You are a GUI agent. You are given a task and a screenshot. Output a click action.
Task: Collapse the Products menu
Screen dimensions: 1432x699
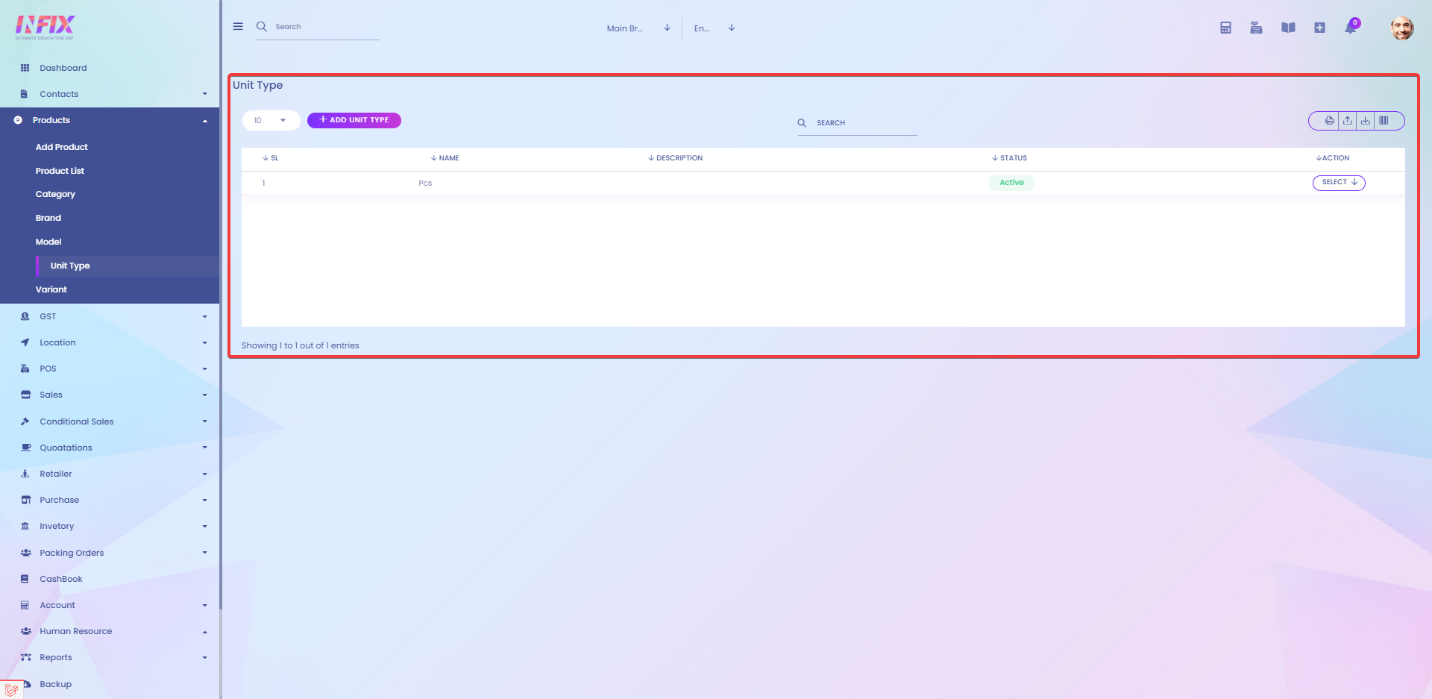click(205, 120)
